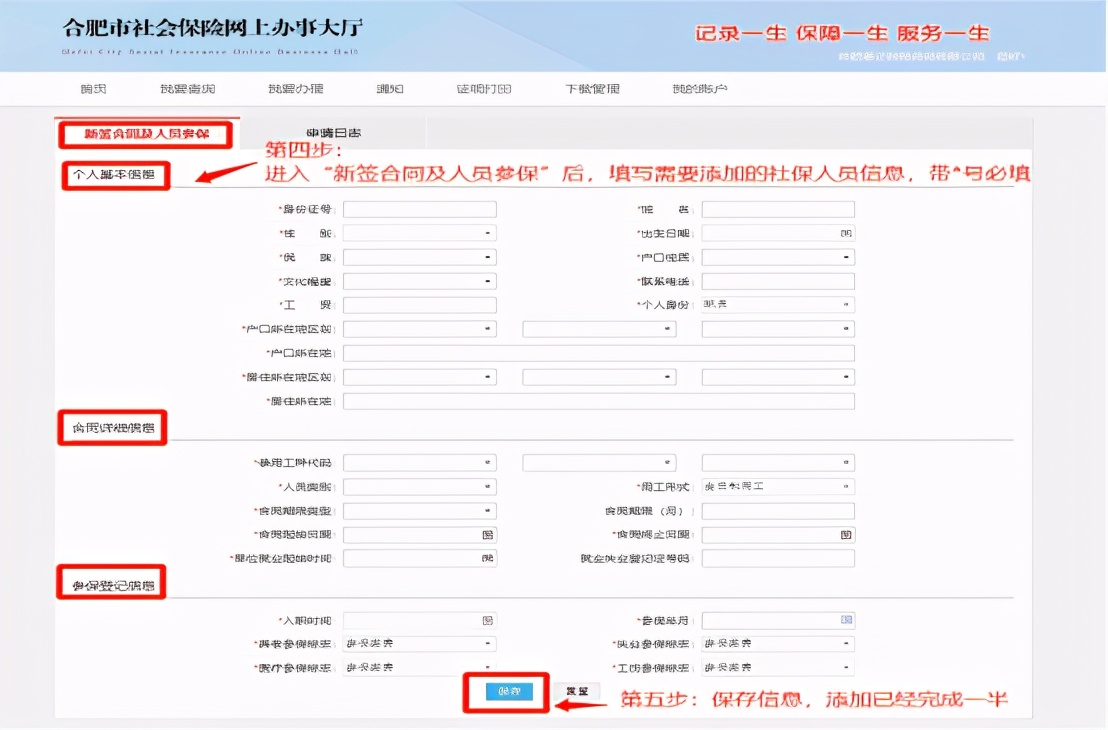This screenshot has height=730, width=1108.
Task: Open the calendar icon in the birth date field
Action: tap(846, 233)
